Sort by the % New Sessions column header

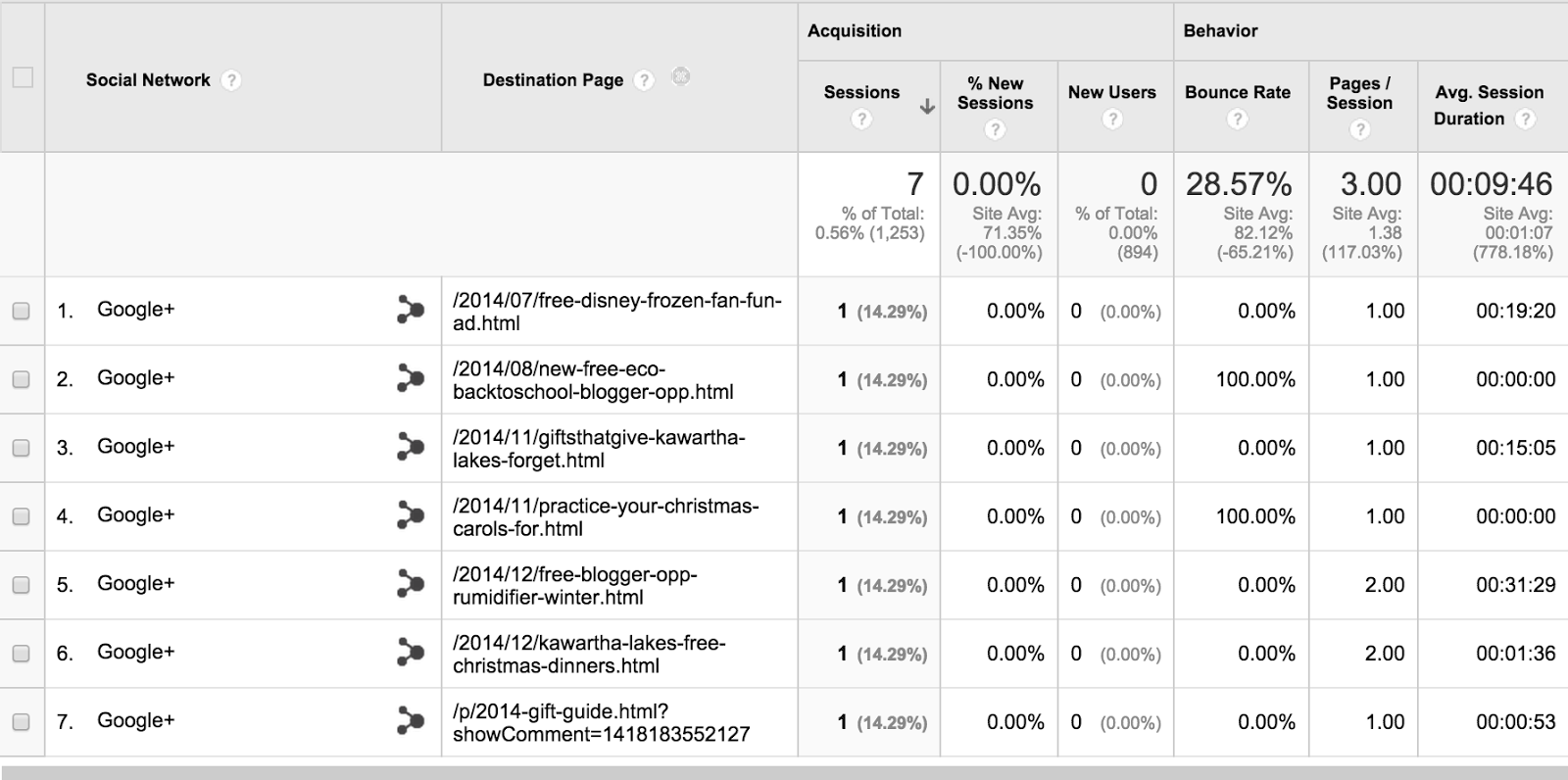point(995,93)
